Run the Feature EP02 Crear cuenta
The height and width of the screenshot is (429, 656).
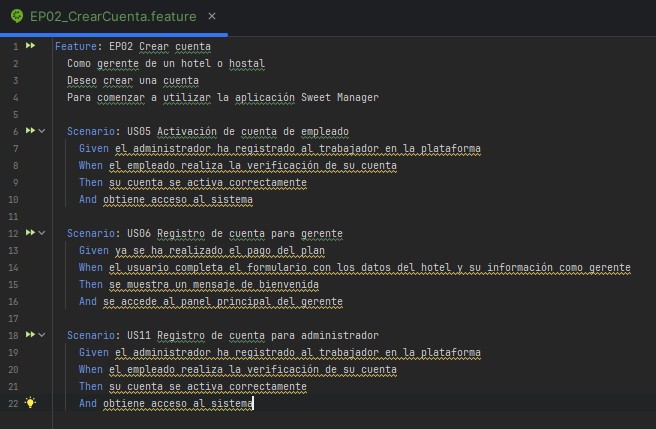tap(31, 45)
